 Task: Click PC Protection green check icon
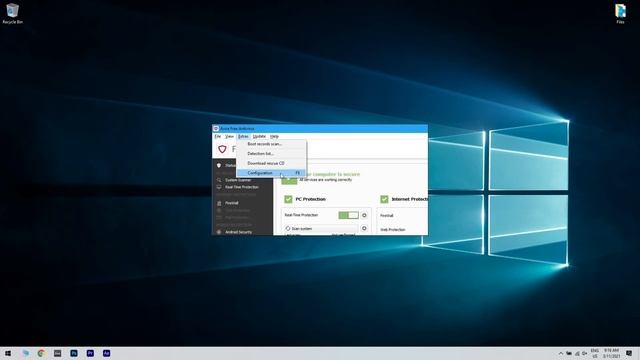tap(288, 199)
